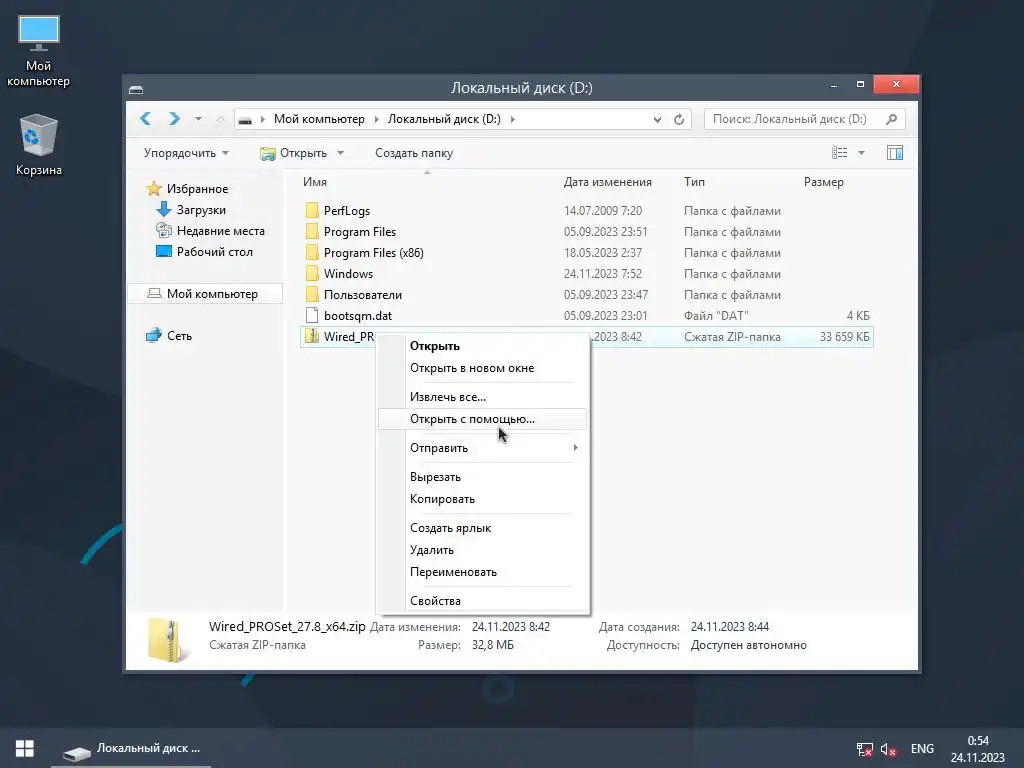The width and height of the screenshot is (1024, 768).
Task: Select the Program Files (x86) folder icon
Action: click(312, 252)
